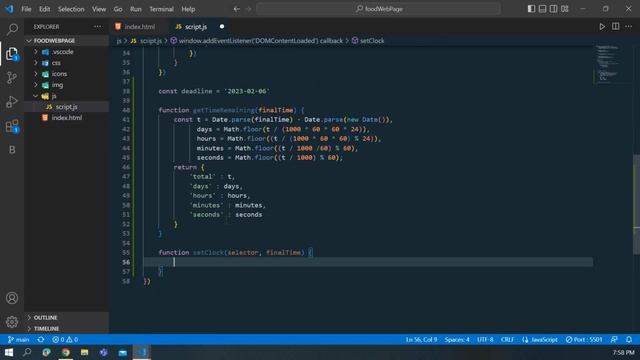Change Spaces: 4 indentation setting
The width and height of the screenshot is (640, 360).
click(457, 340)
